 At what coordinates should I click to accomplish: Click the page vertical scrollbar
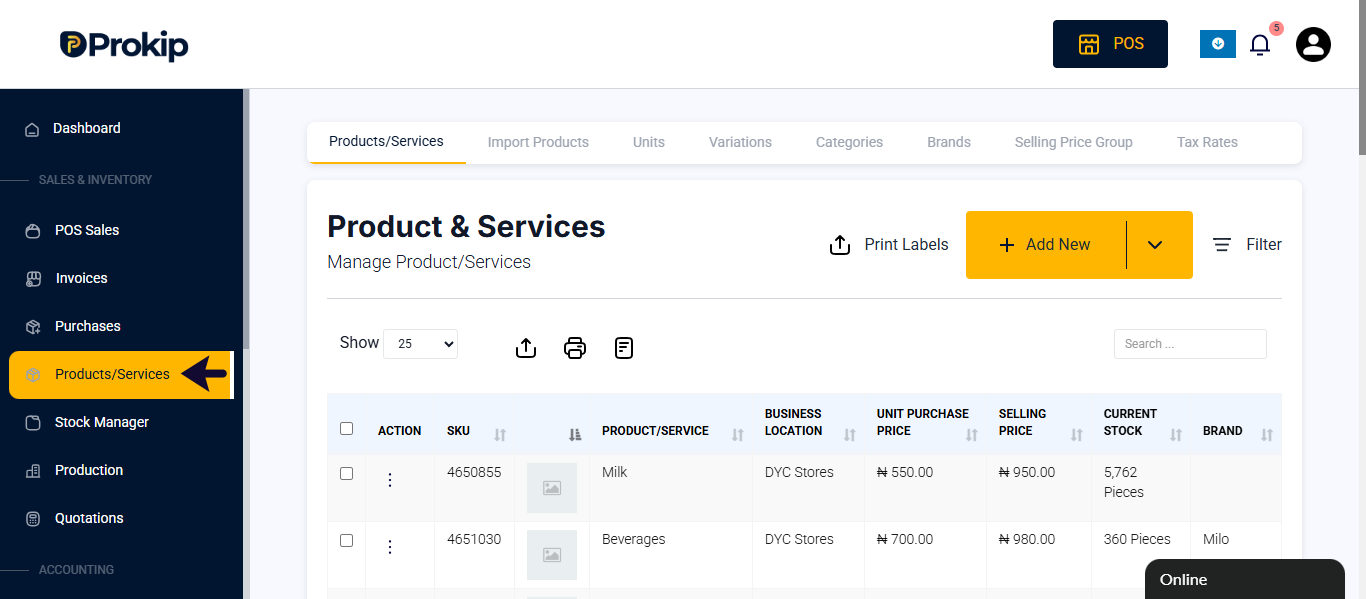[x=1361, y=78]
